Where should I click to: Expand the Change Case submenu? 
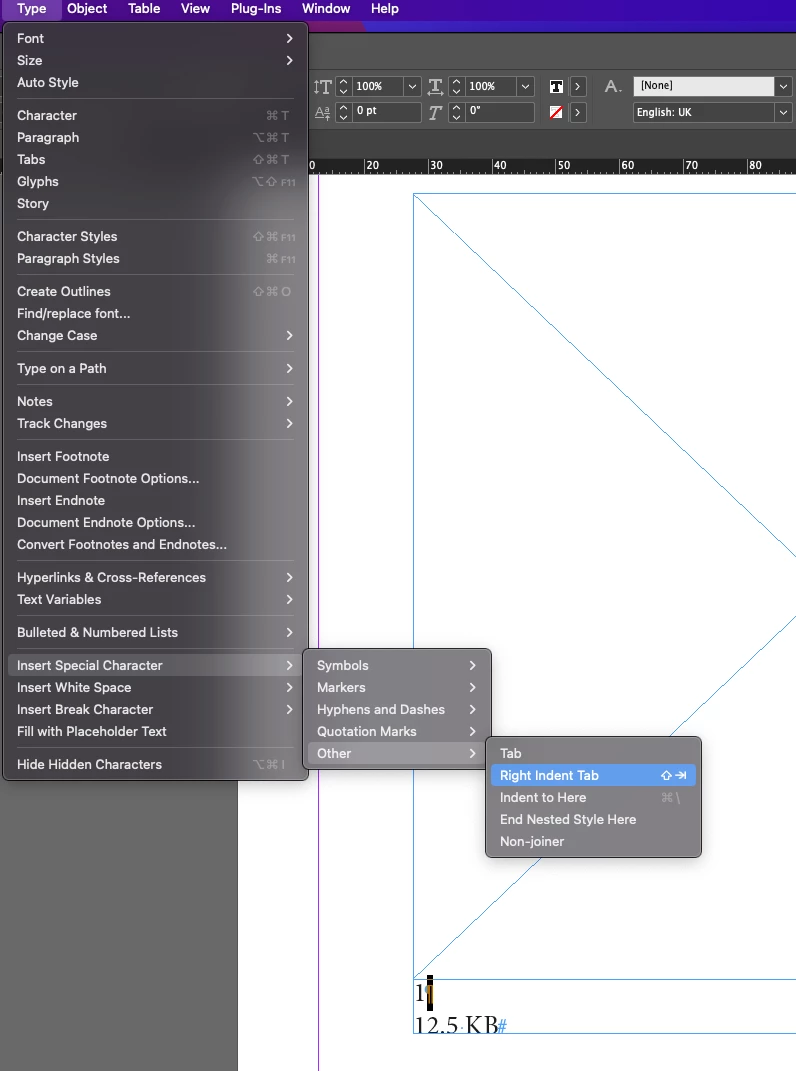(155, 335)
